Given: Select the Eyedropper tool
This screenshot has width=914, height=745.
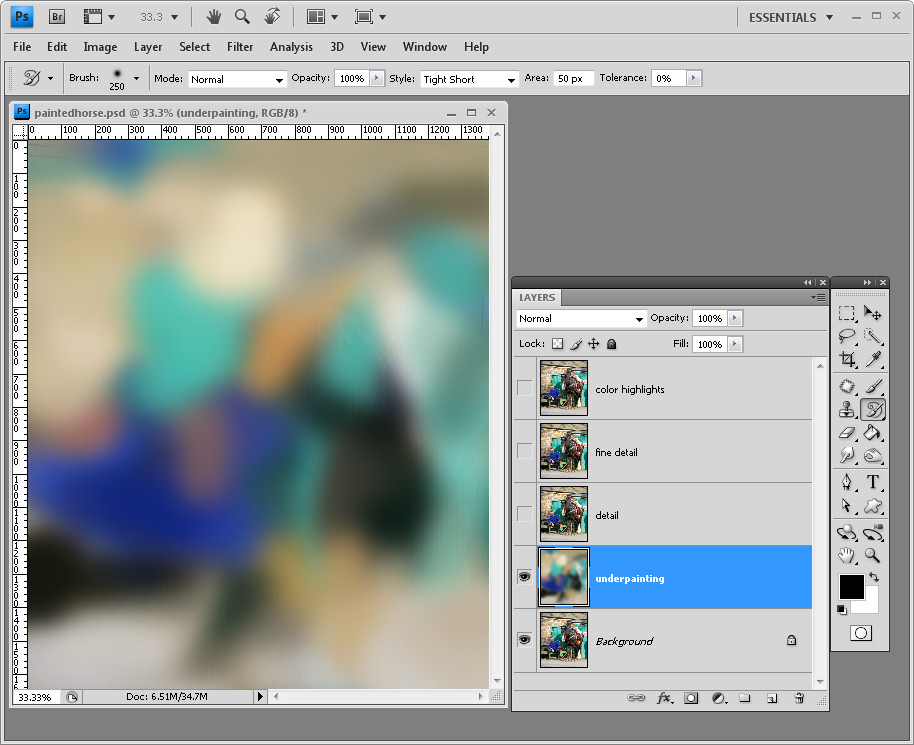Looking at the screenshot, I should pos(873,359).
